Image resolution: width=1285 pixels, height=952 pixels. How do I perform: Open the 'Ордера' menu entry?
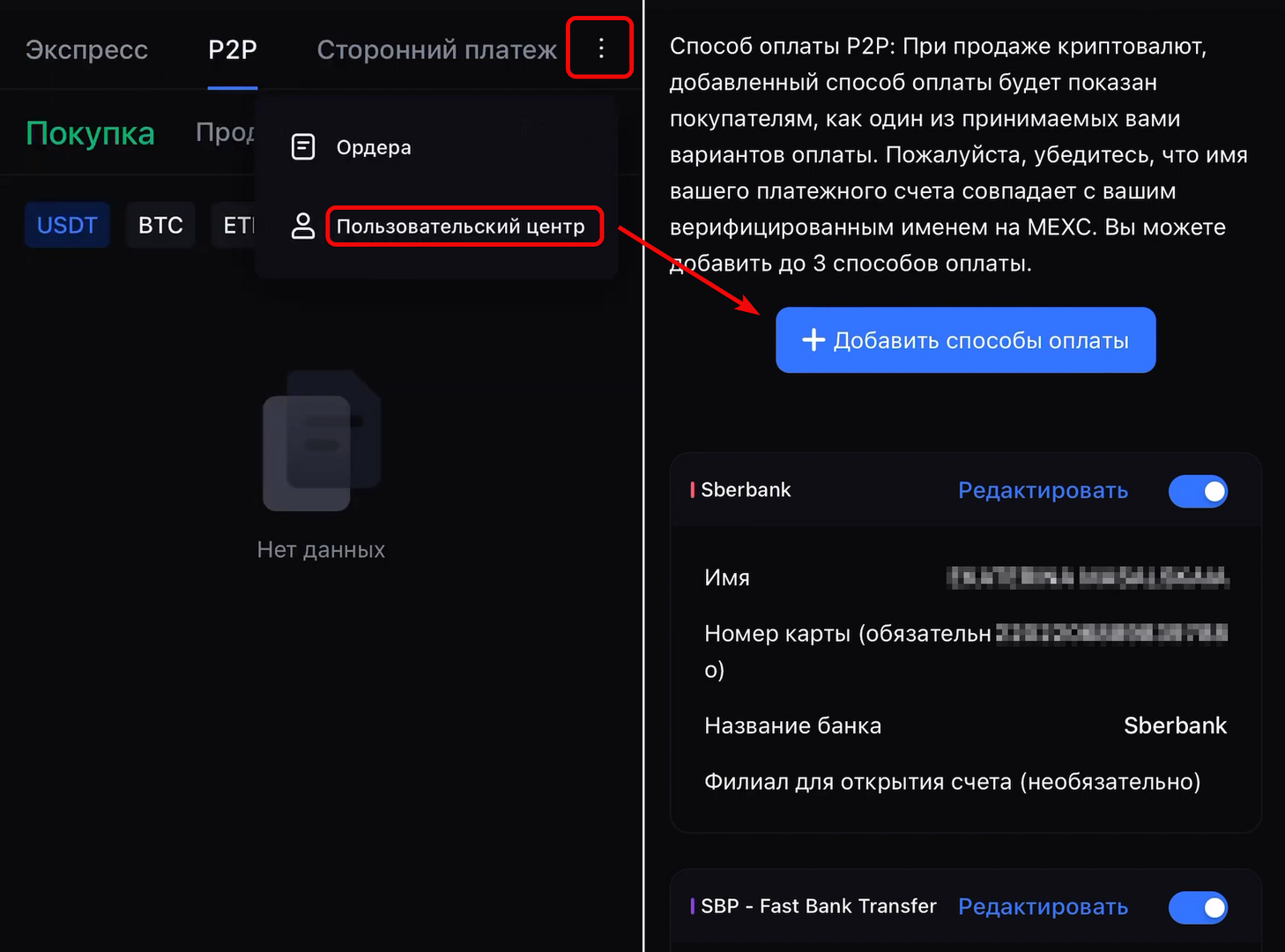coord(374,147)
